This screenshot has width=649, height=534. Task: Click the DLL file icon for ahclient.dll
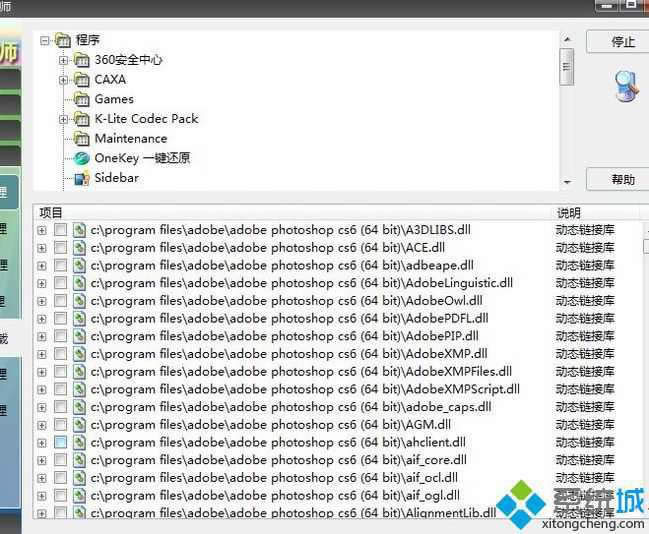(x=79, y=443)
